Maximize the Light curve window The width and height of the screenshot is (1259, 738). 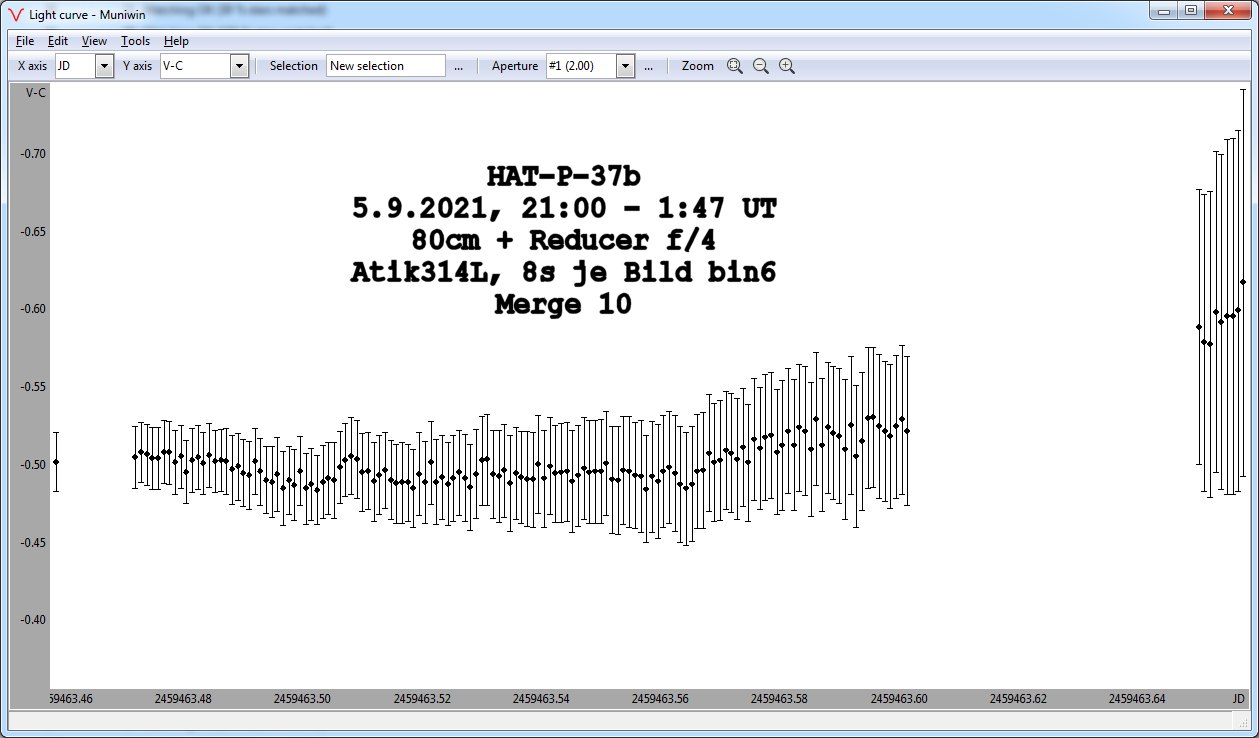[1190, 10]
